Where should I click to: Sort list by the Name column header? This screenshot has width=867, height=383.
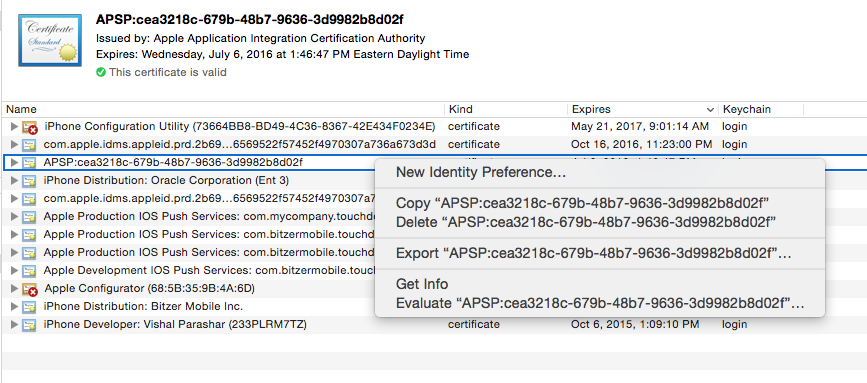(x=223, y=109)
